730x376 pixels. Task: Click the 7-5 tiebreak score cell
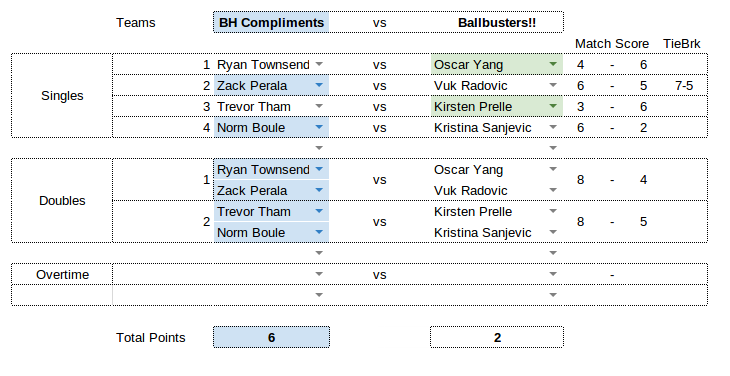coord(683,86)
